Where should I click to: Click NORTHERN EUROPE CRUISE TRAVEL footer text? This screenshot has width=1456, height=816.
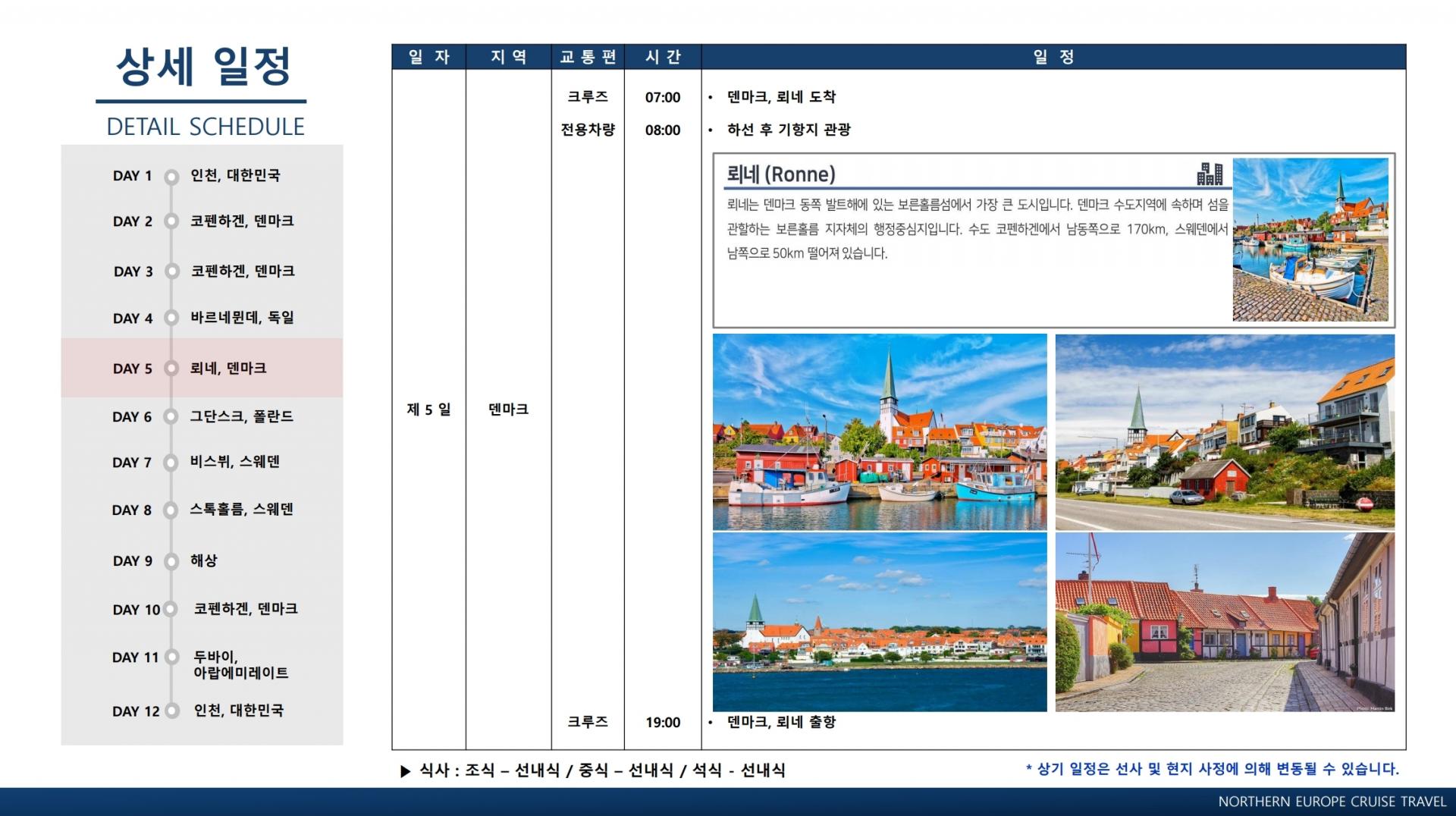(x=1332, y=802)
